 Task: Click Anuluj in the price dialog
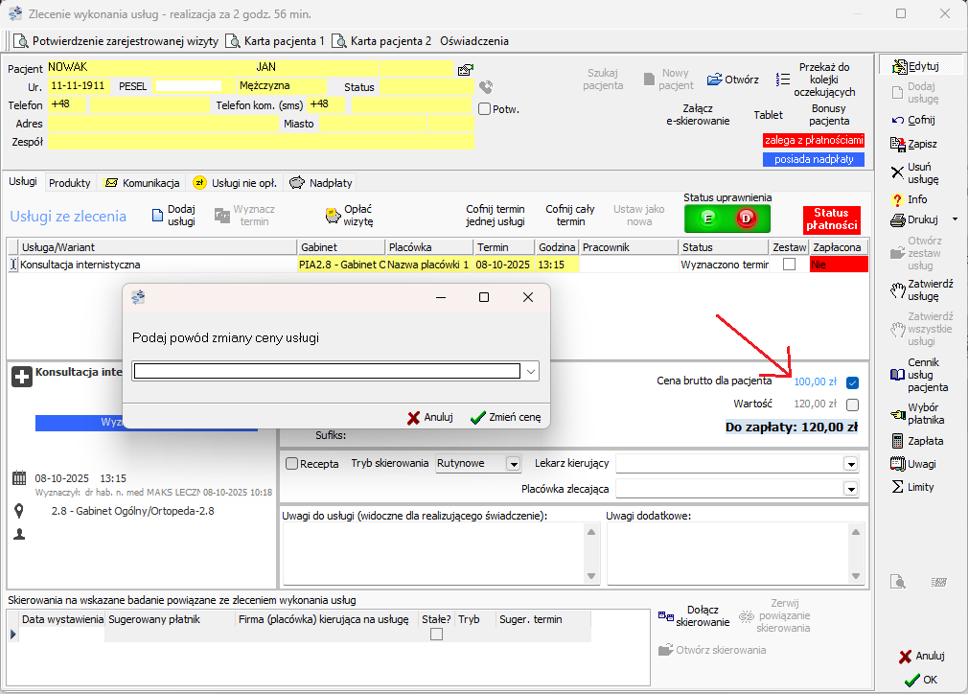[x=430, y=417]
